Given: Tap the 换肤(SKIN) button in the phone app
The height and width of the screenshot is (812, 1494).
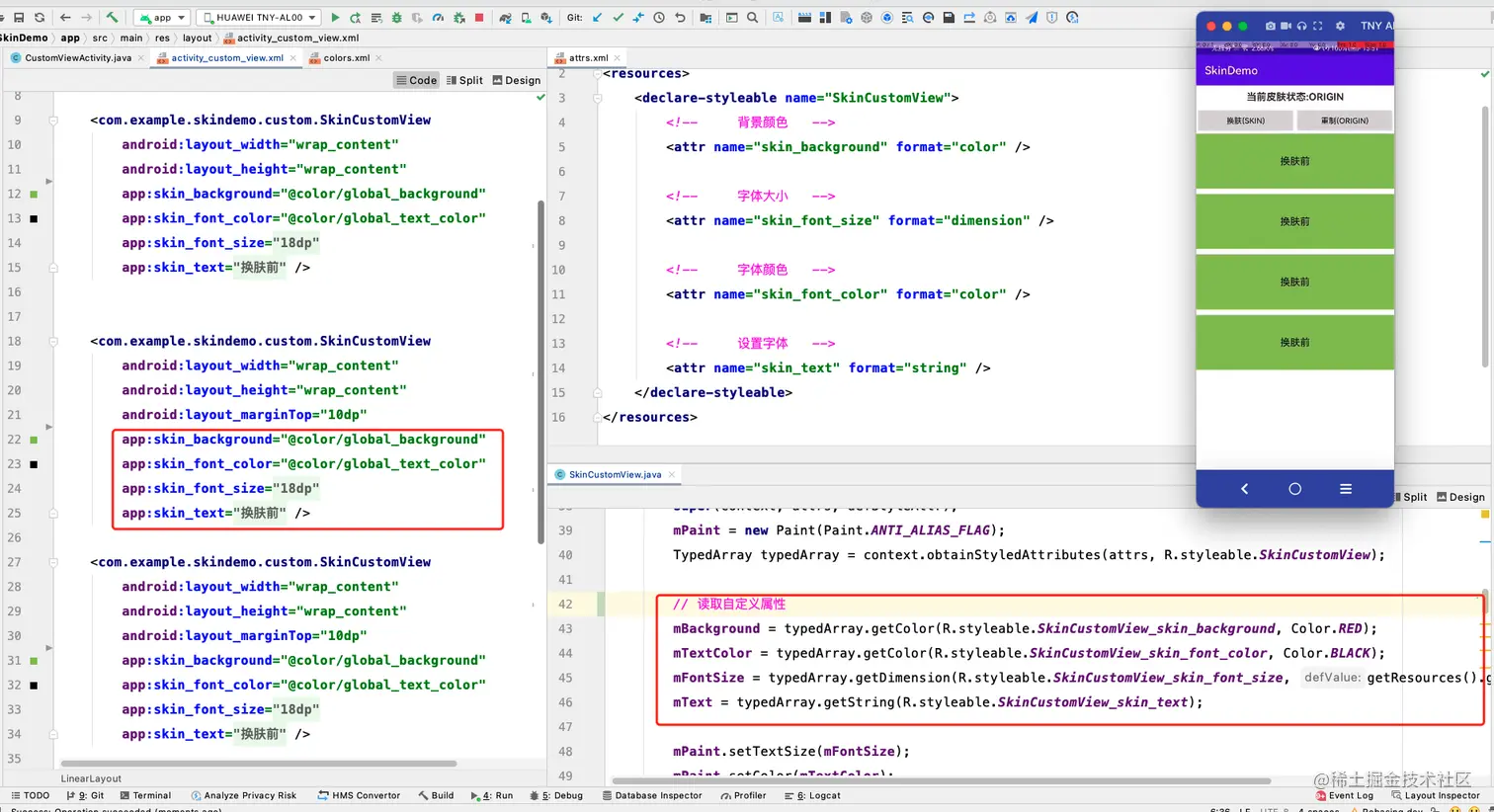Looking at the screenshot, I should tap(1245, 121).
